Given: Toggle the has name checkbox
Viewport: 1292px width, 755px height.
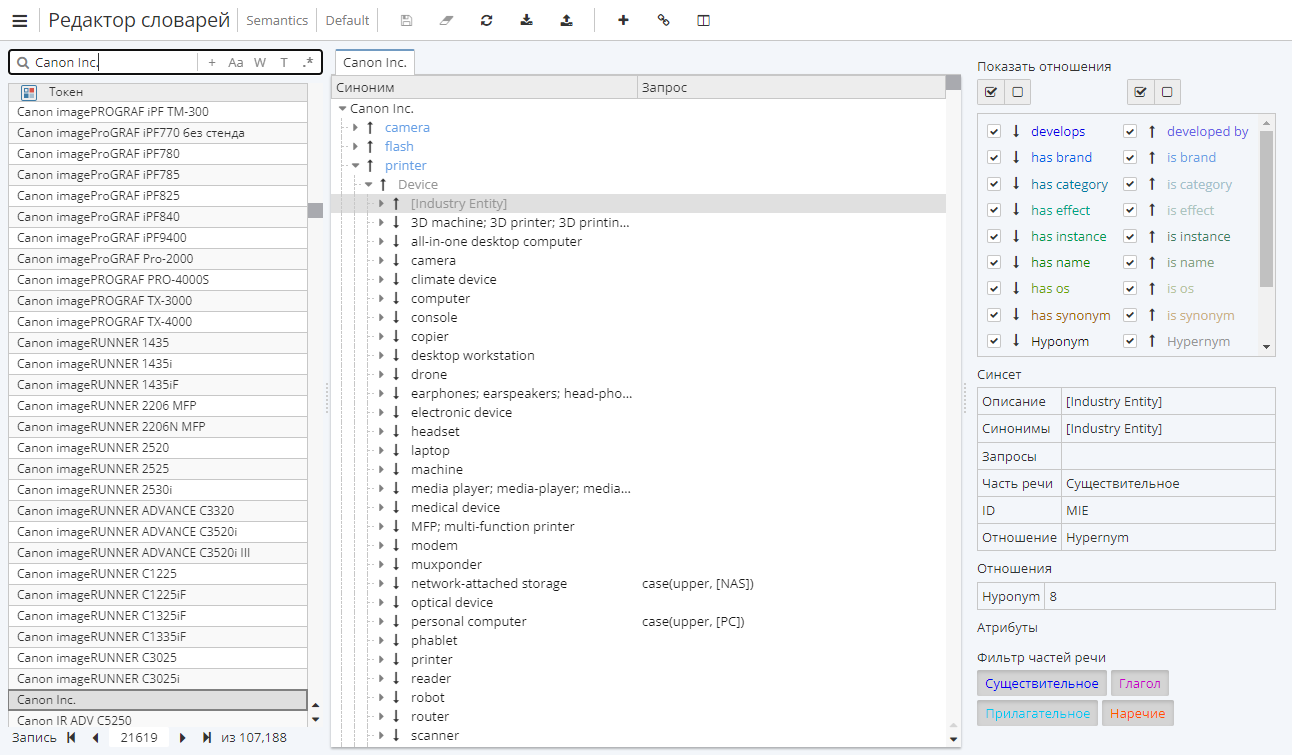Looking at the screenshot, I should pos(994,262).
